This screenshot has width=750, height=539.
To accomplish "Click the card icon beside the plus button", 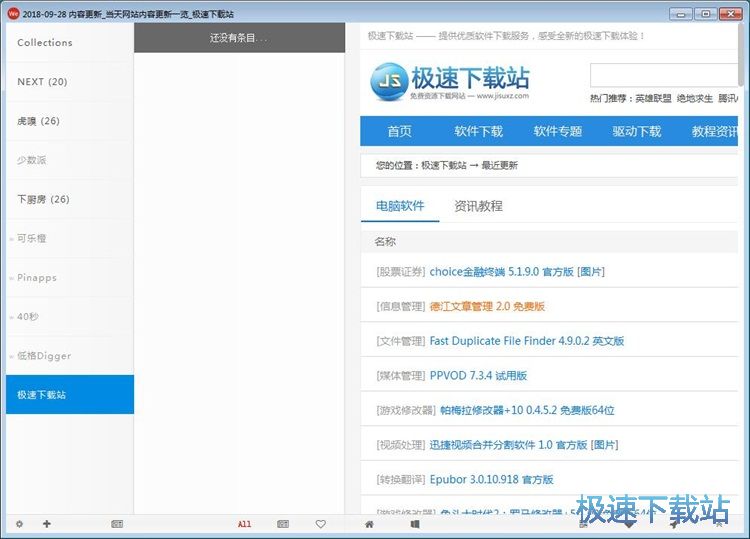I will 117,524.
